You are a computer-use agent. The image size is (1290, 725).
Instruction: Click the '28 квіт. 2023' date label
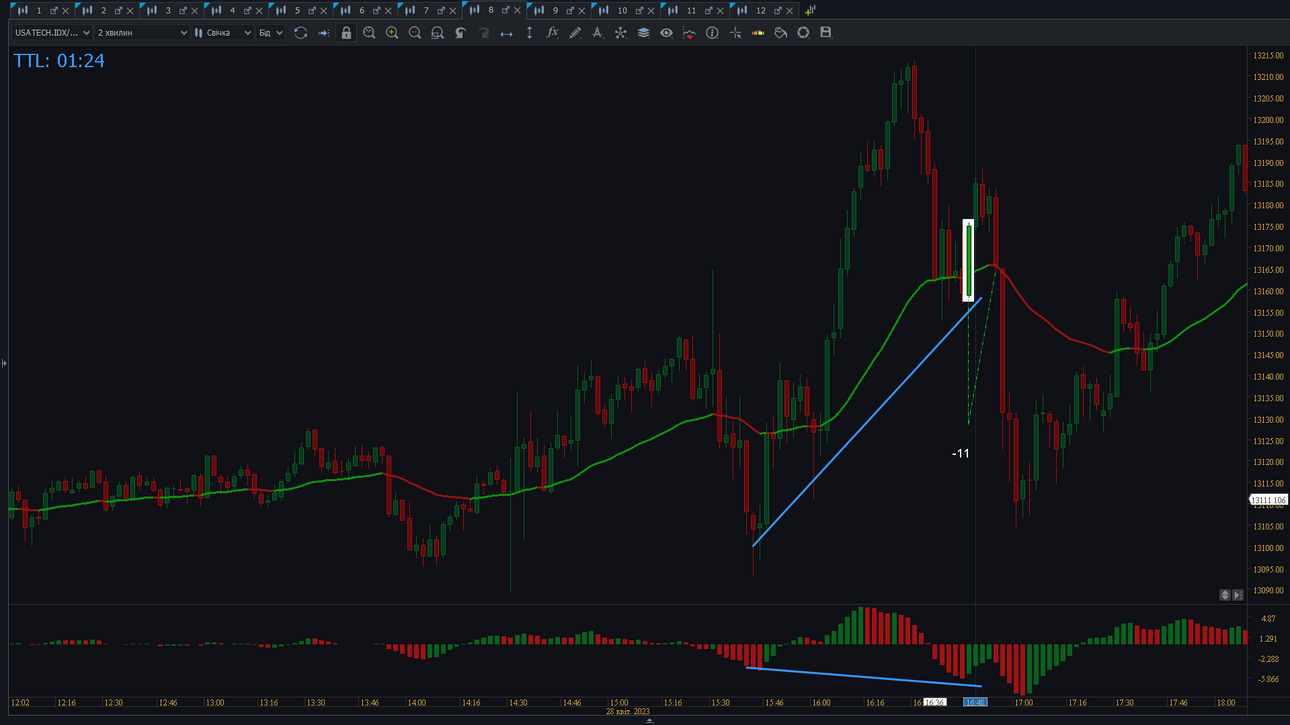(x=628, y=712)
